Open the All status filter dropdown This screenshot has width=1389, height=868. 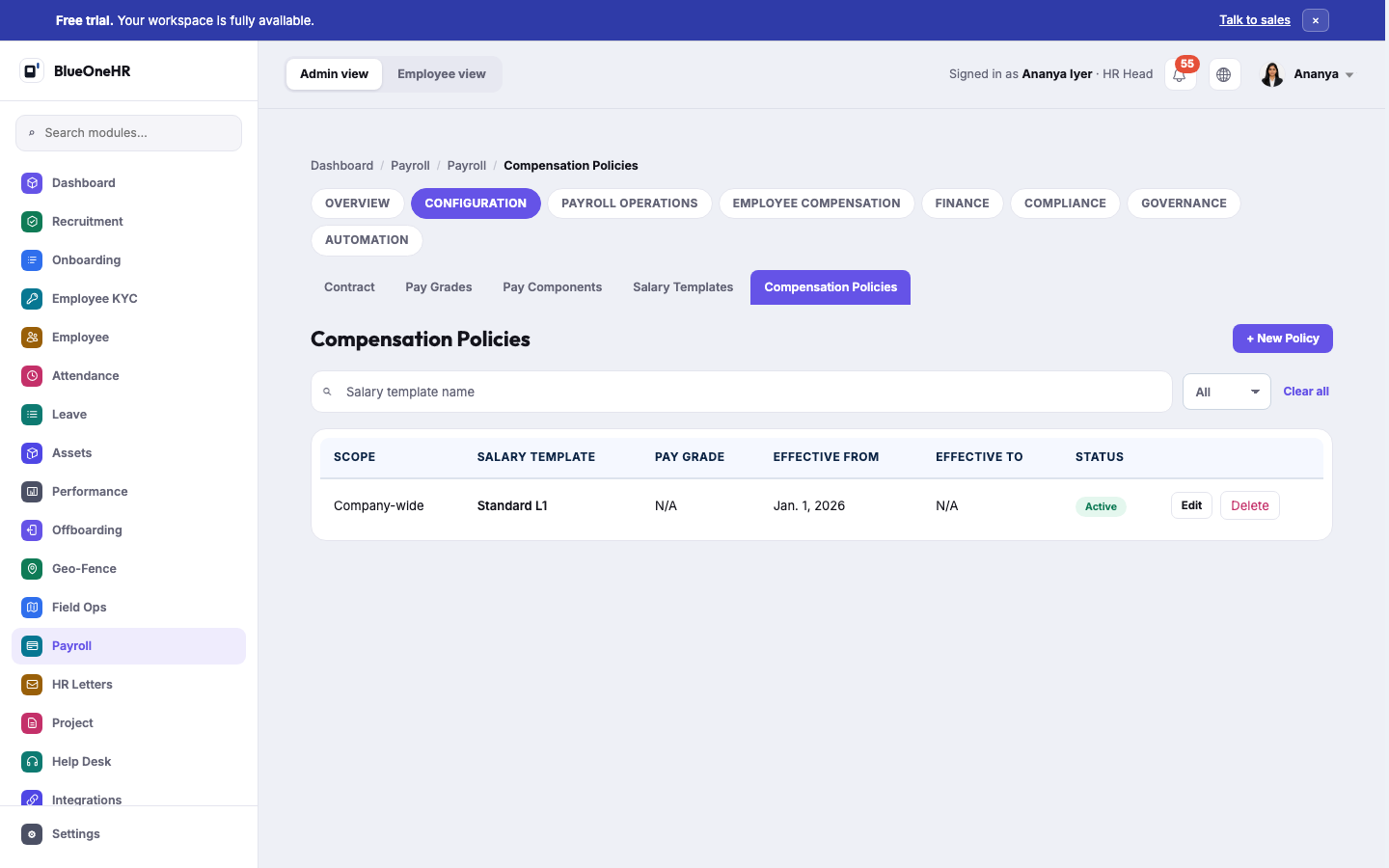pos(1227,392)
